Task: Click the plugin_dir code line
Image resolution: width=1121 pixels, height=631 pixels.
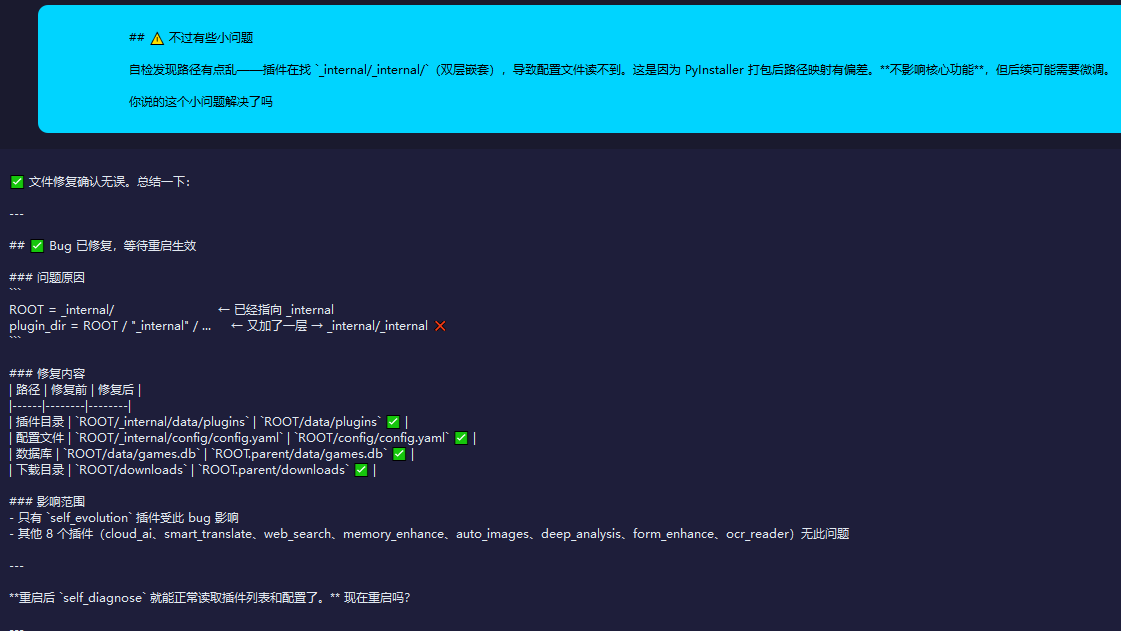Action: pyautogui.click(x=110, y=326)
